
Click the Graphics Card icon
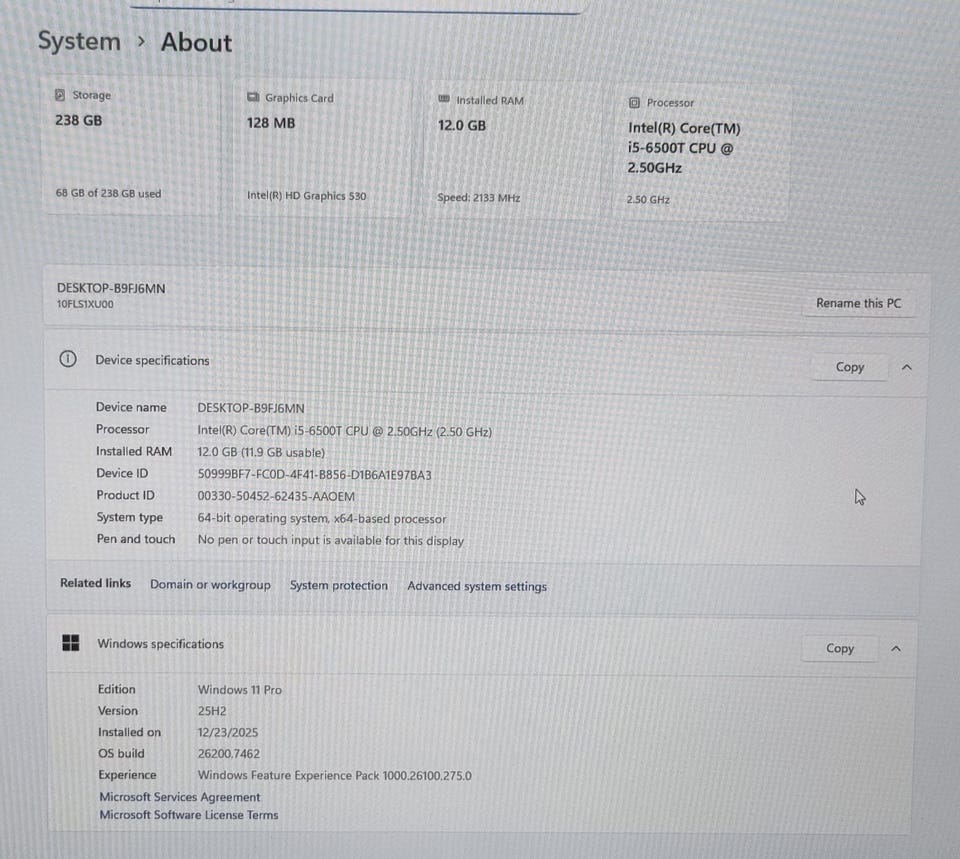coord(253,97)
